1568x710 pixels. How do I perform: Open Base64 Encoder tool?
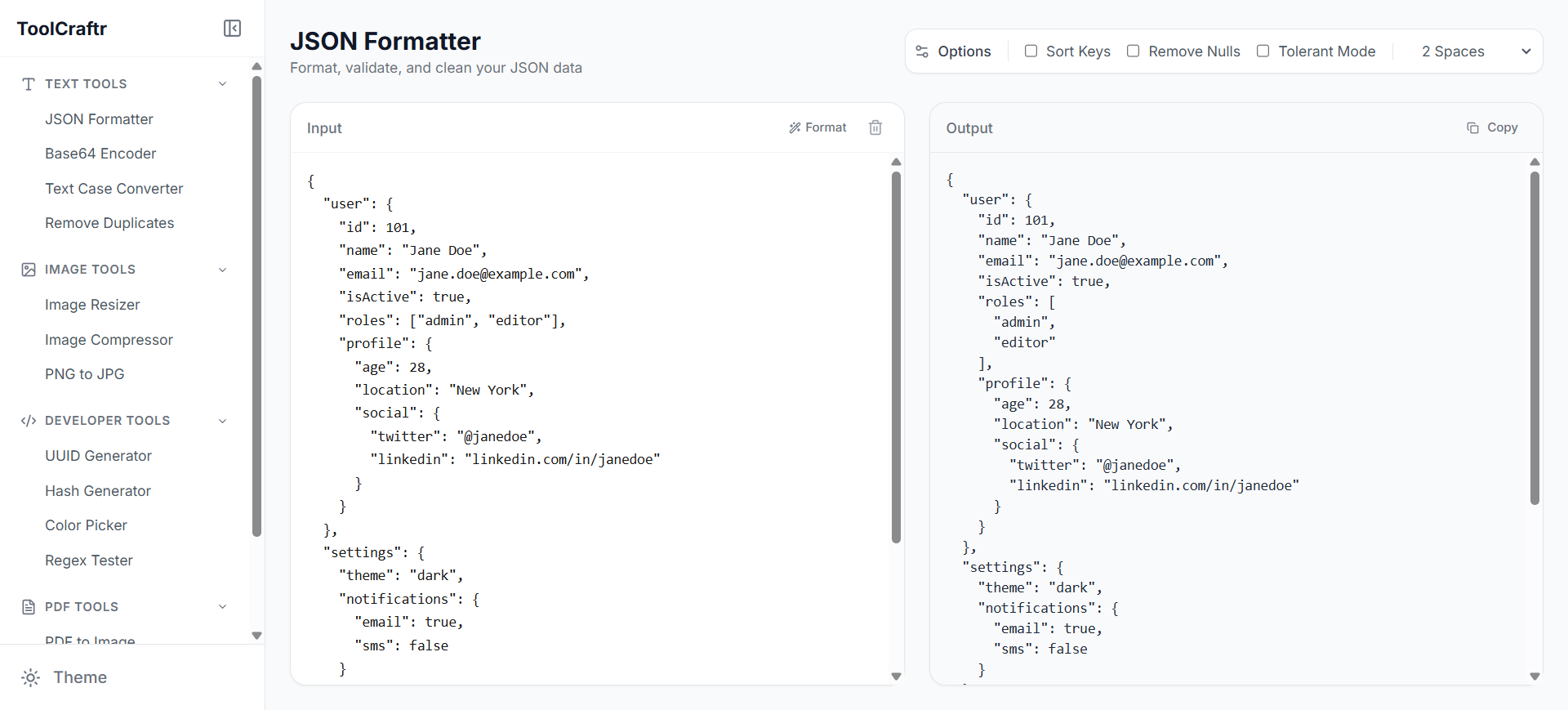pyautogui.click(x=100, y=154)
